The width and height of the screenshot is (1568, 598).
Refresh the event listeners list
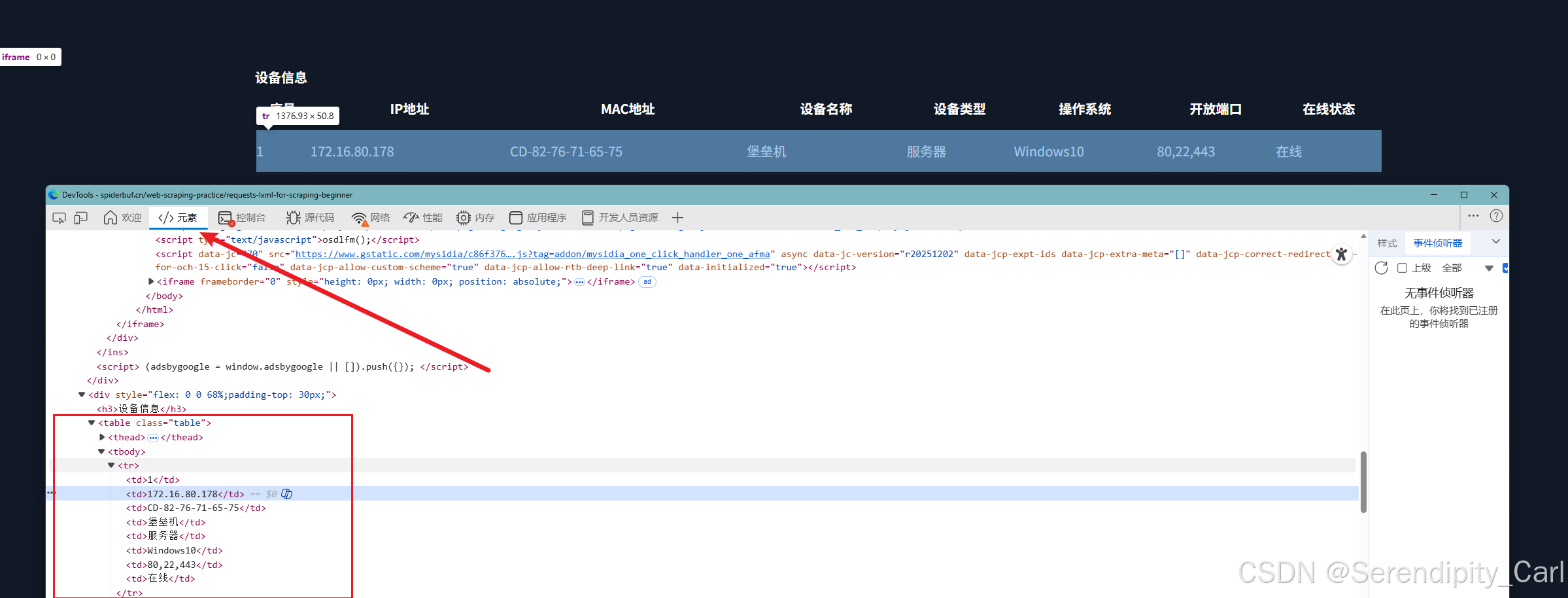[x=1381, y=268]
